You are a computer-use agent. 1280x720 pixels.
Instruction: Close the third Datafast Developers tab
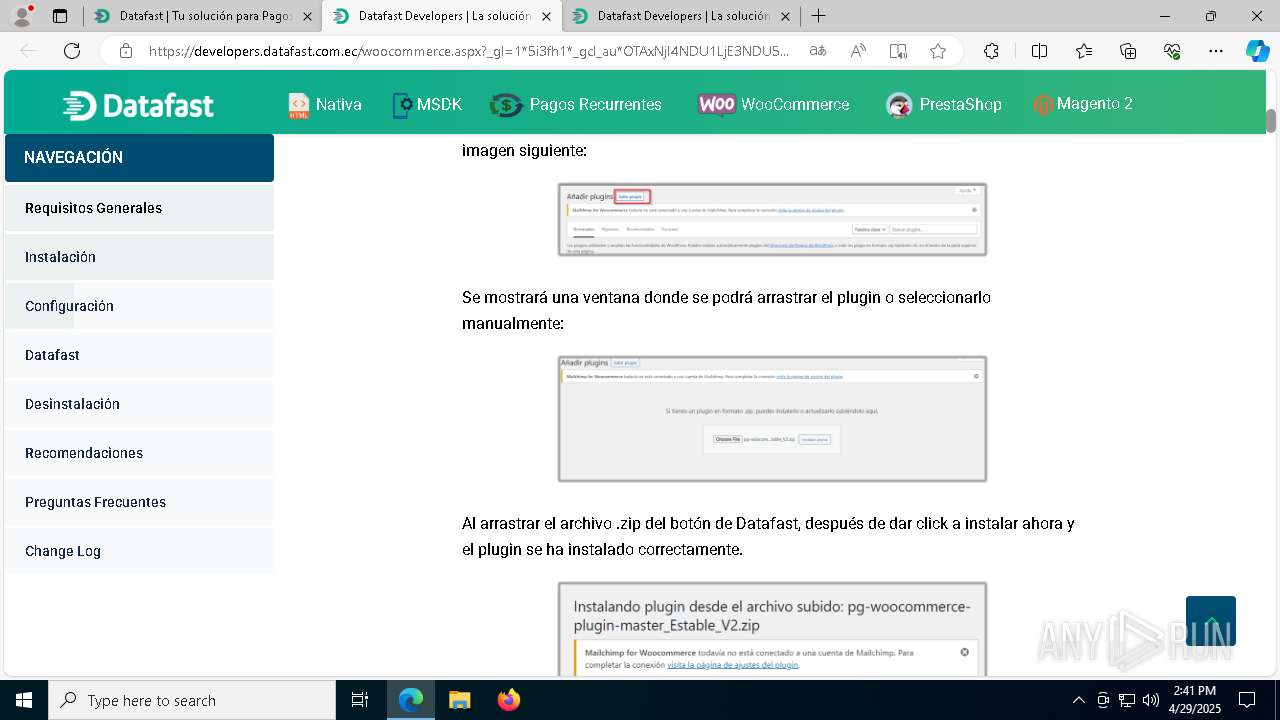(x=786, y=16)
